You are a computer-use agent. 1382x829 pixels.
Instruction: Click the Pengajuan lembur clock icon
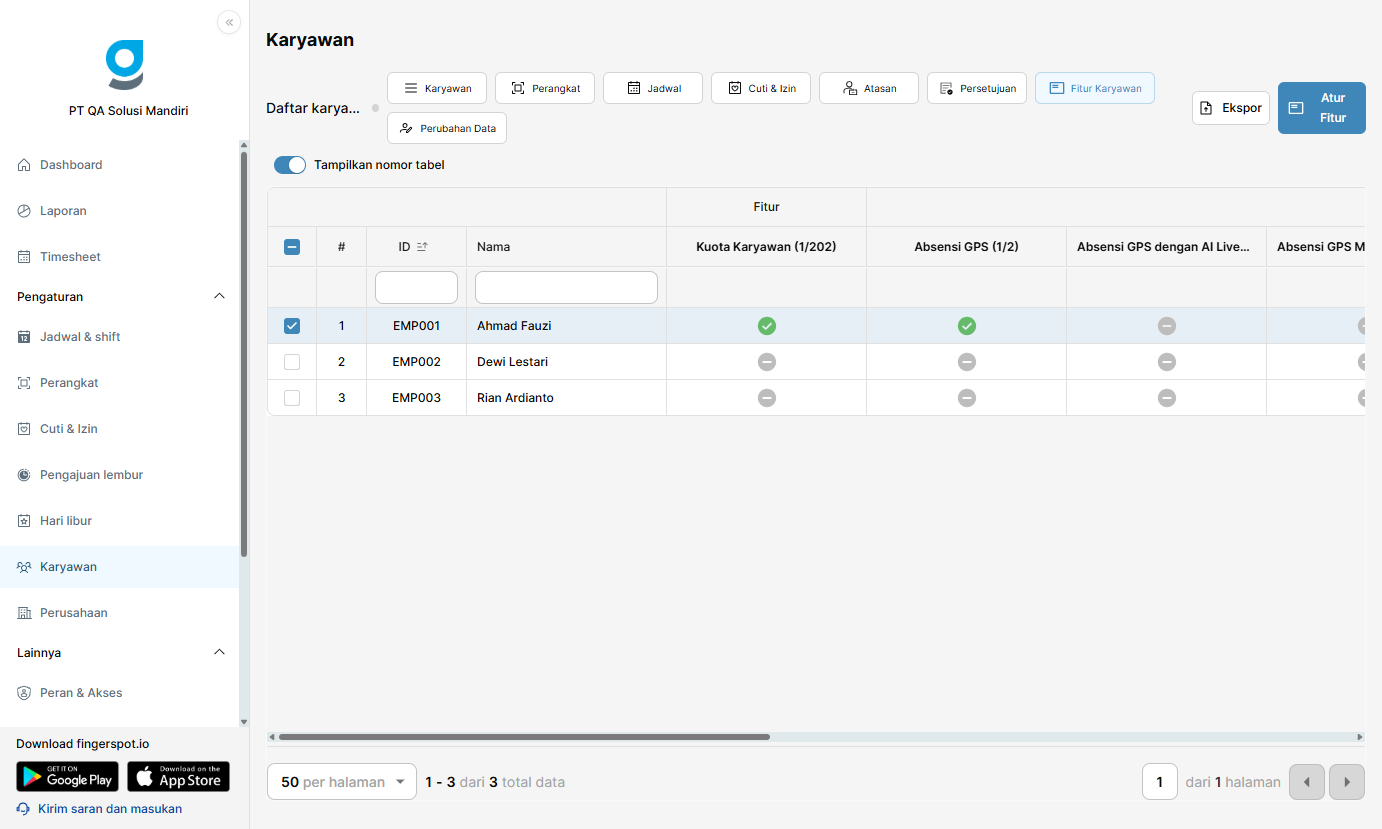point(24,475)
